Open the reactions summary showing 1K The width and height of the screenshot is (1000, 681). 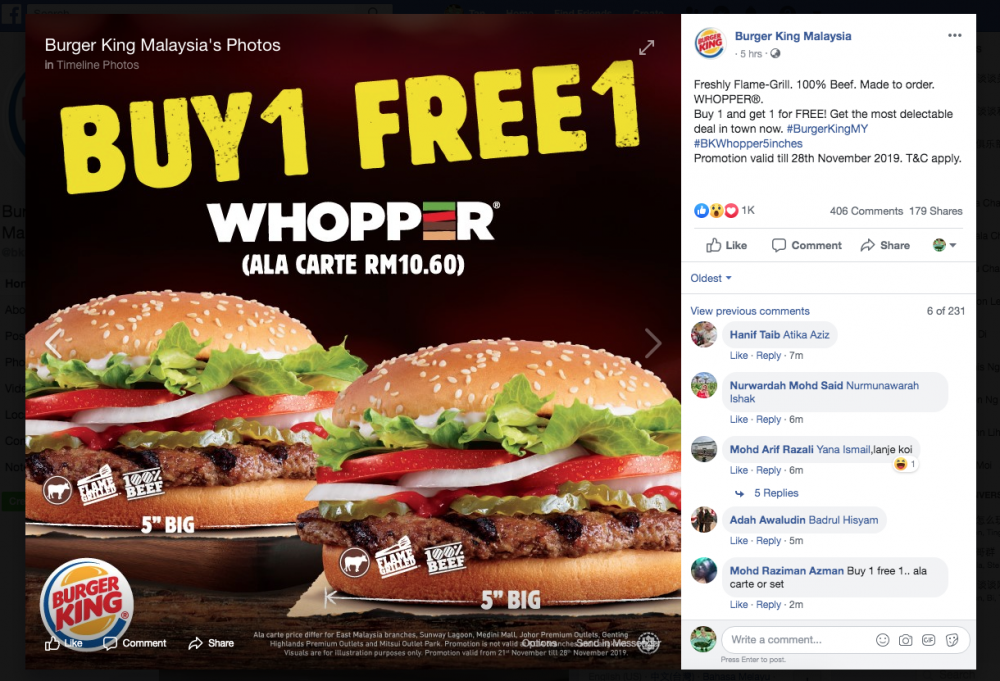click(724, 210)
